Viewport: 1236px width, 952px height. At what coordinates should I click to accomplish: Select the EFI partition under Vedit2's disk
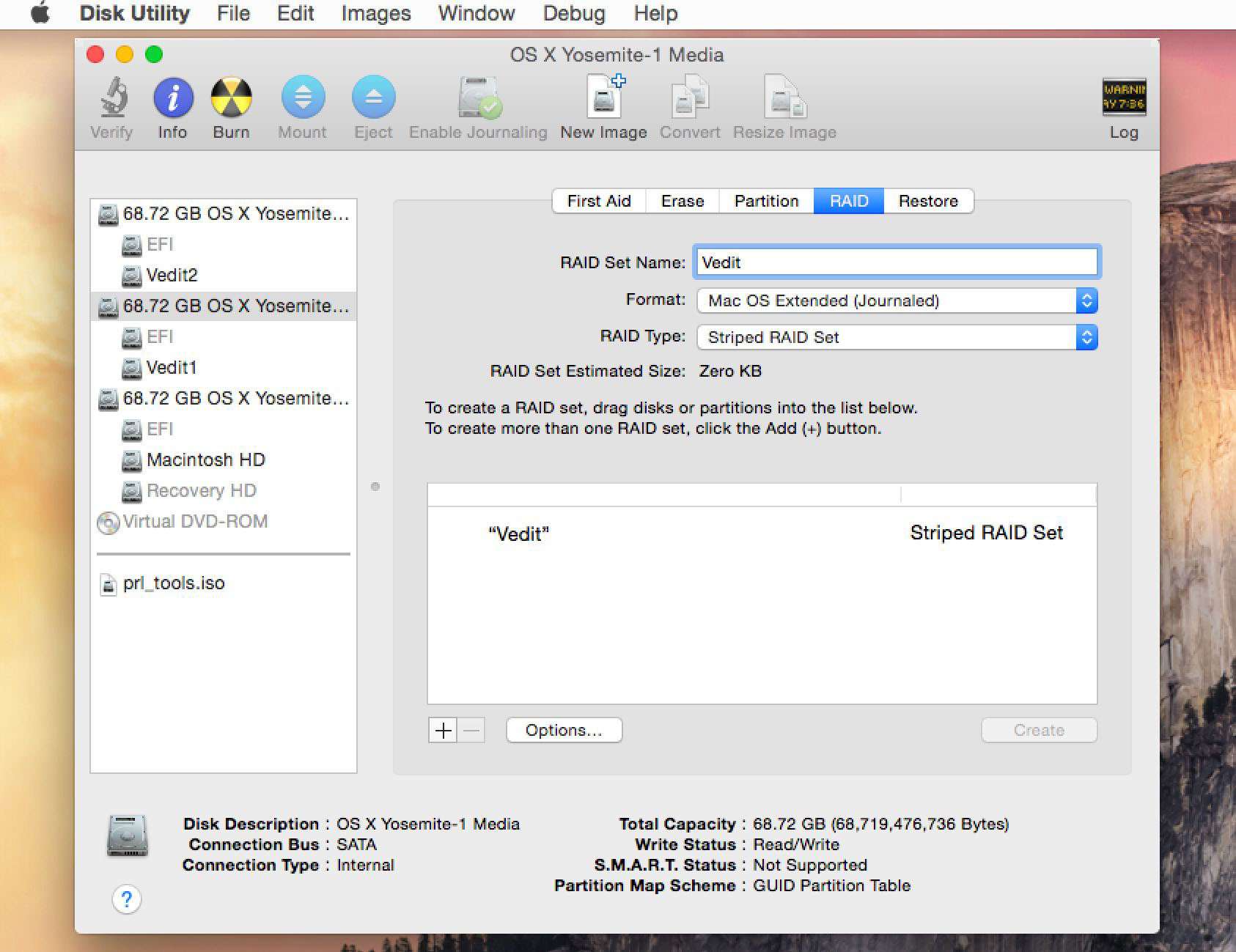(224, 245)
